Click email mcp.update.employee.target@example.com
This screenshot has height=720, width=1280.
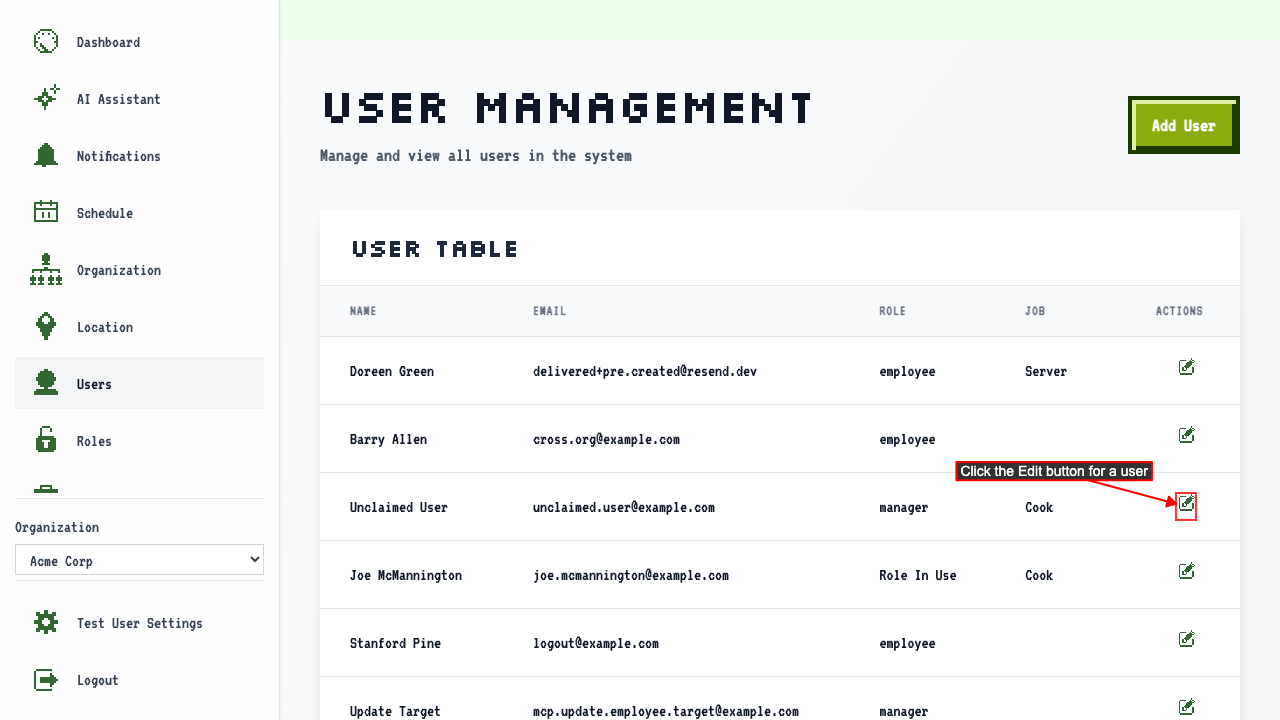click(x=666, y=711)
